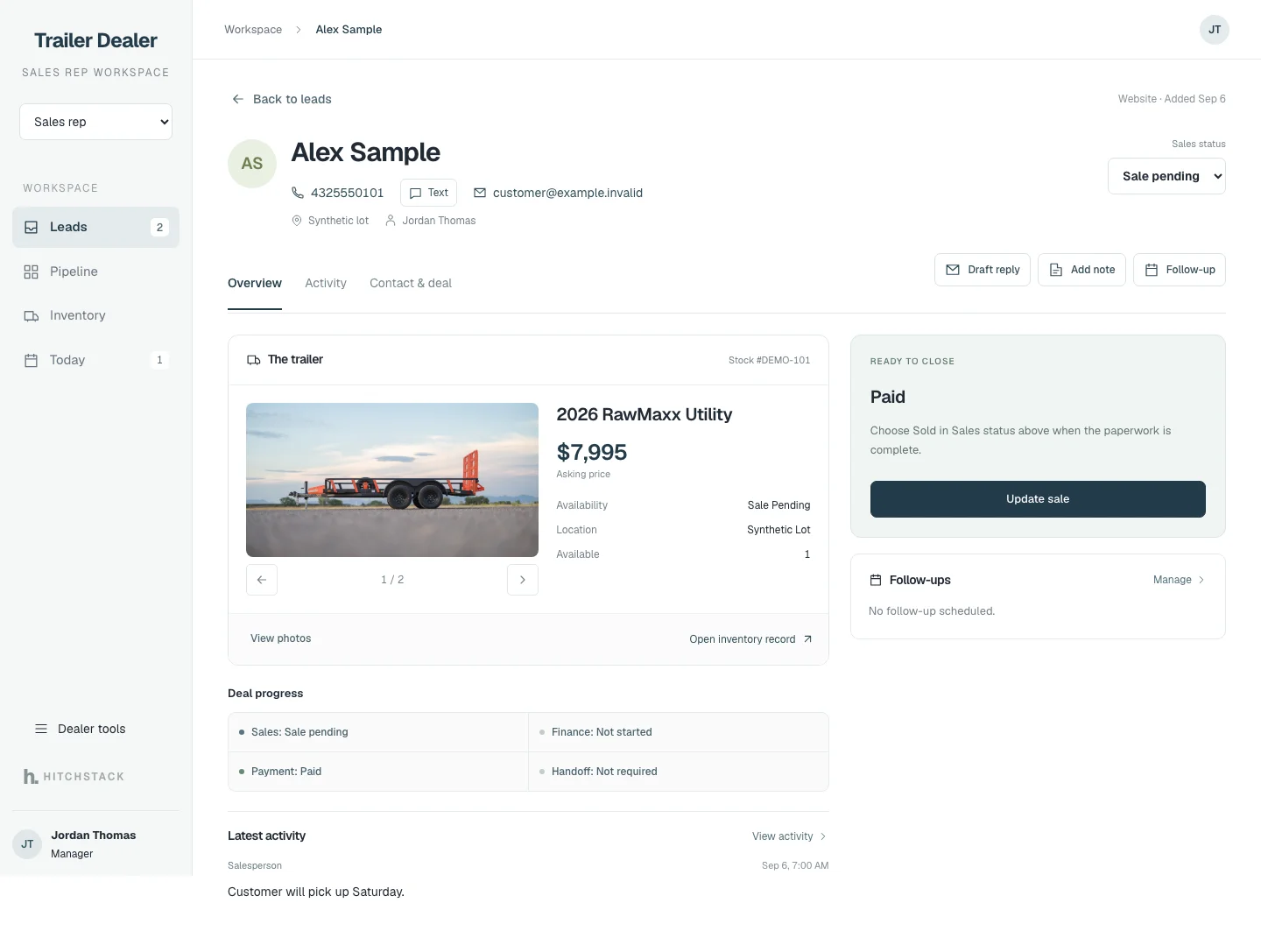Click the Today count badge 1
The width and height of the screenshot is (1261, 952).
pos(159,360)
